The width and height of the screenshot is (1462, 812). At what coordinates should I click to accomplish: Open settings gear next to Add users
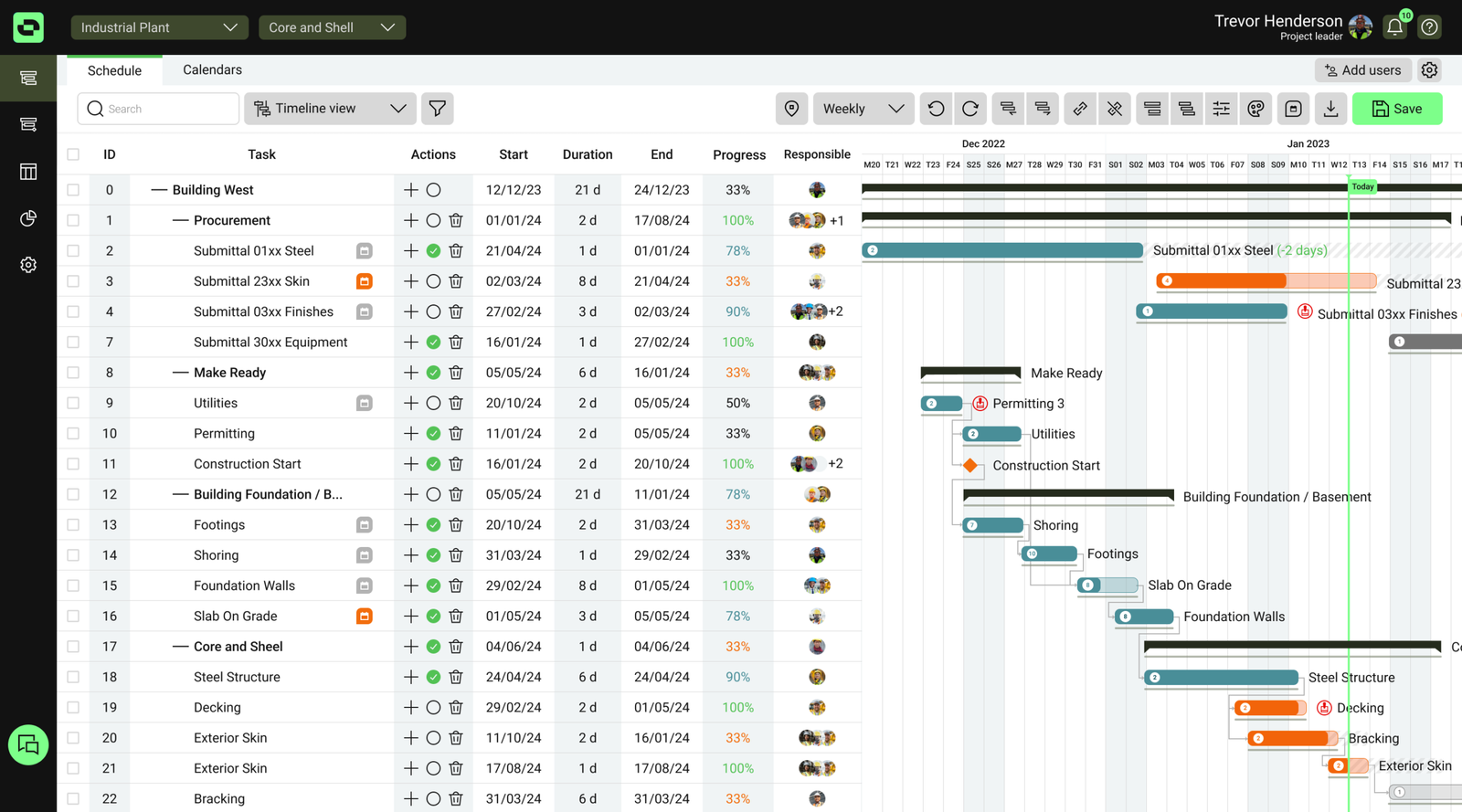coord(1430,70)
